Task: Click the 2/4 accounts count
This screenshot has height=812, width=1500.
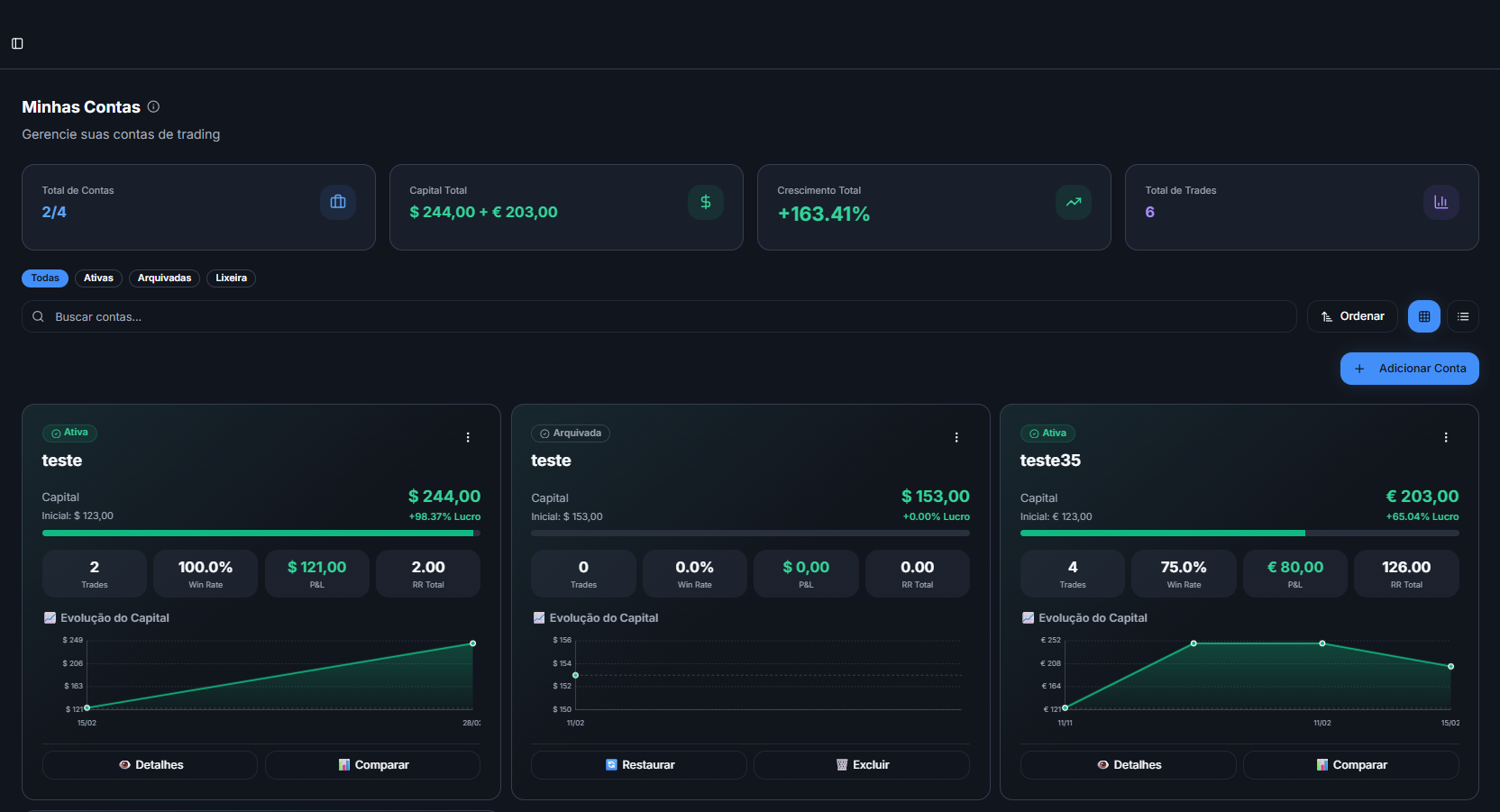Action: click(x=54, y=213)
